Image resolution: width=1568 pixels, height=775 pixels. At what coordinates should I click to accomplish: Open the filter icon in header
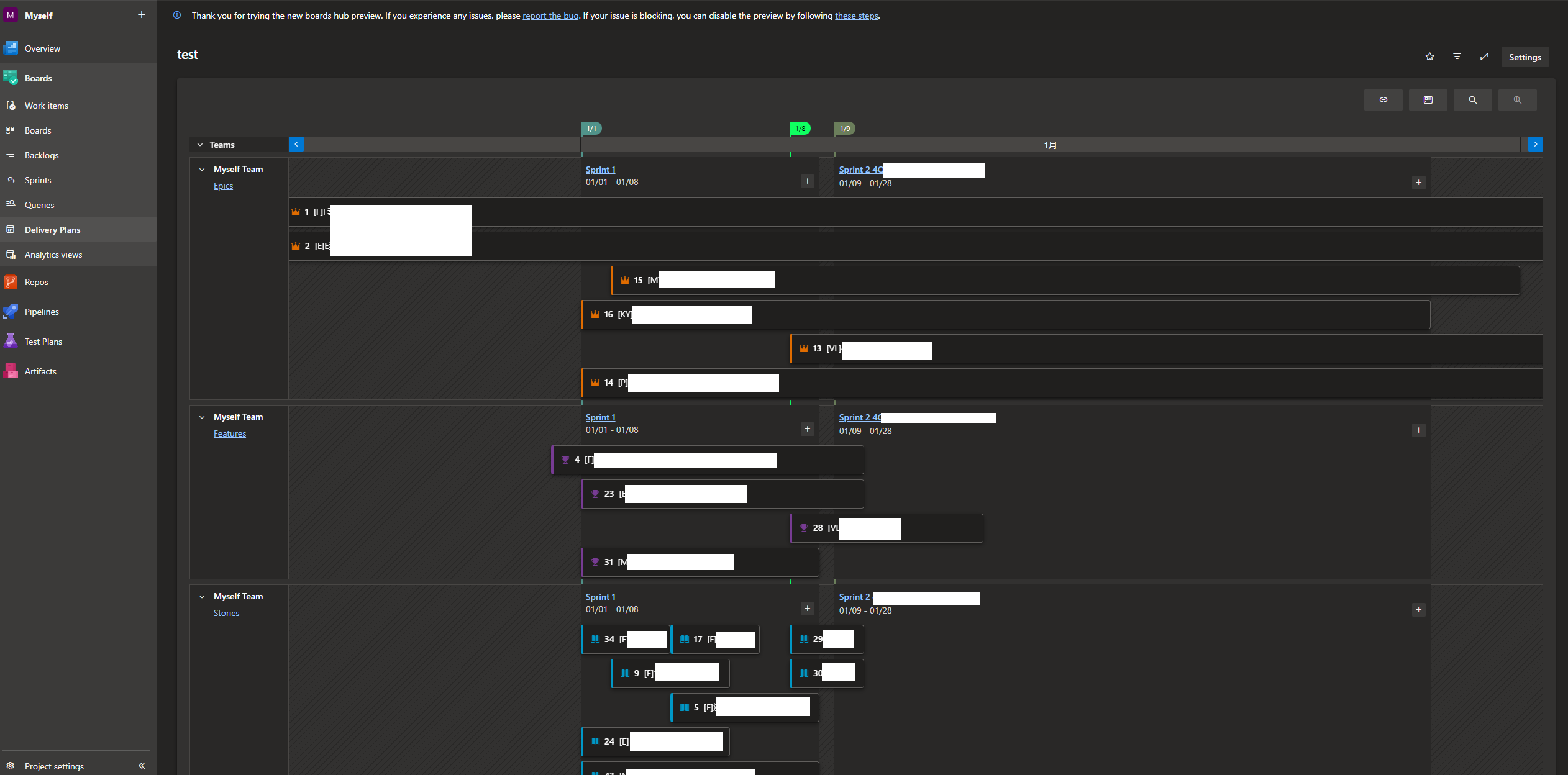pos(1457,57)
